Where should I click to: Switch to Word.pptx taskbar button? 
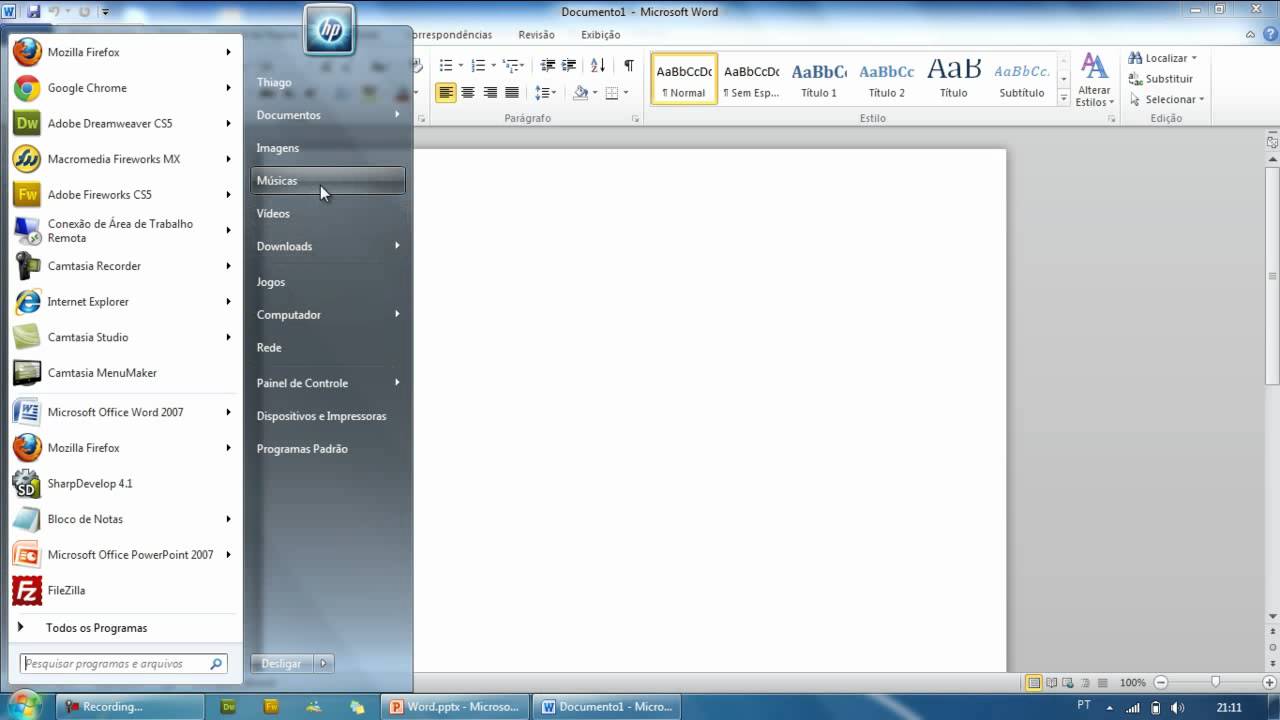(x=455, y=707)
